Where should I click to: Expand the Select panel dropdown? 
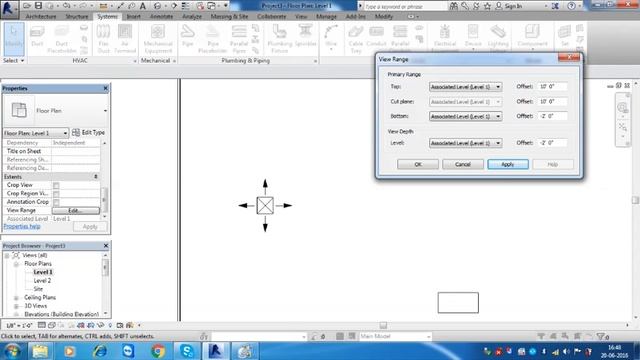[x=13, y=60]
